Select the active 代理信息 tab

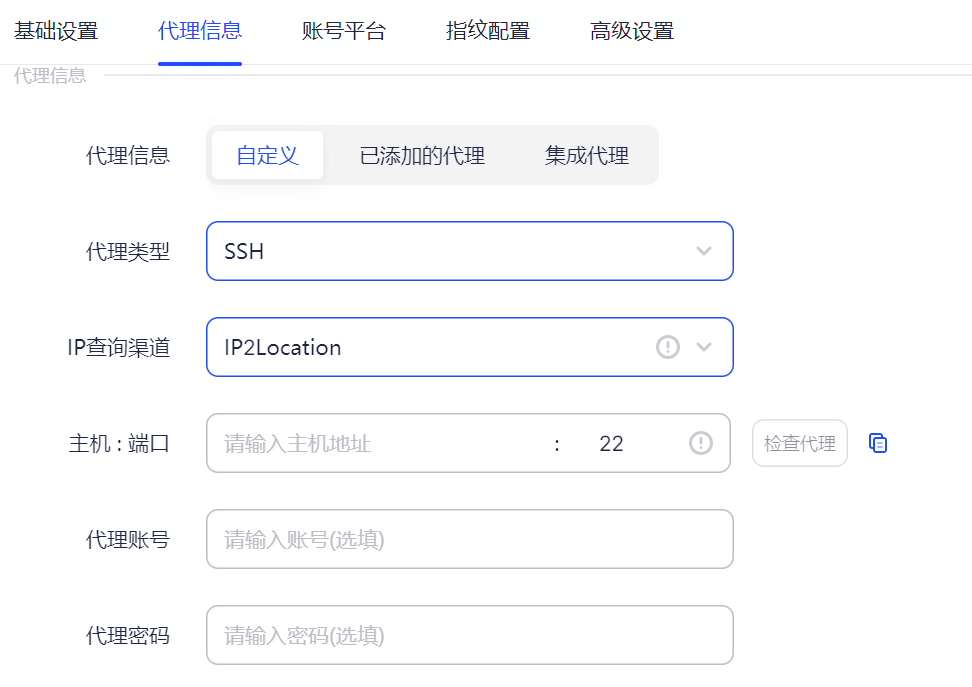point(200,31)
